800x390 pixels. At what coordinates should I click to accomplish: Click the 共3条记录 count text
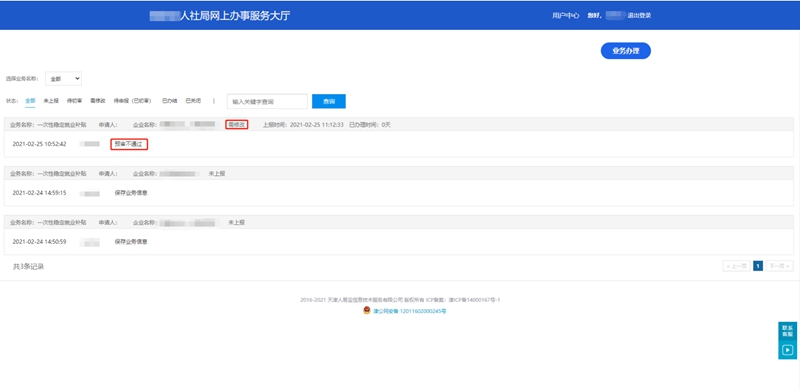click(x=29, y=266)
